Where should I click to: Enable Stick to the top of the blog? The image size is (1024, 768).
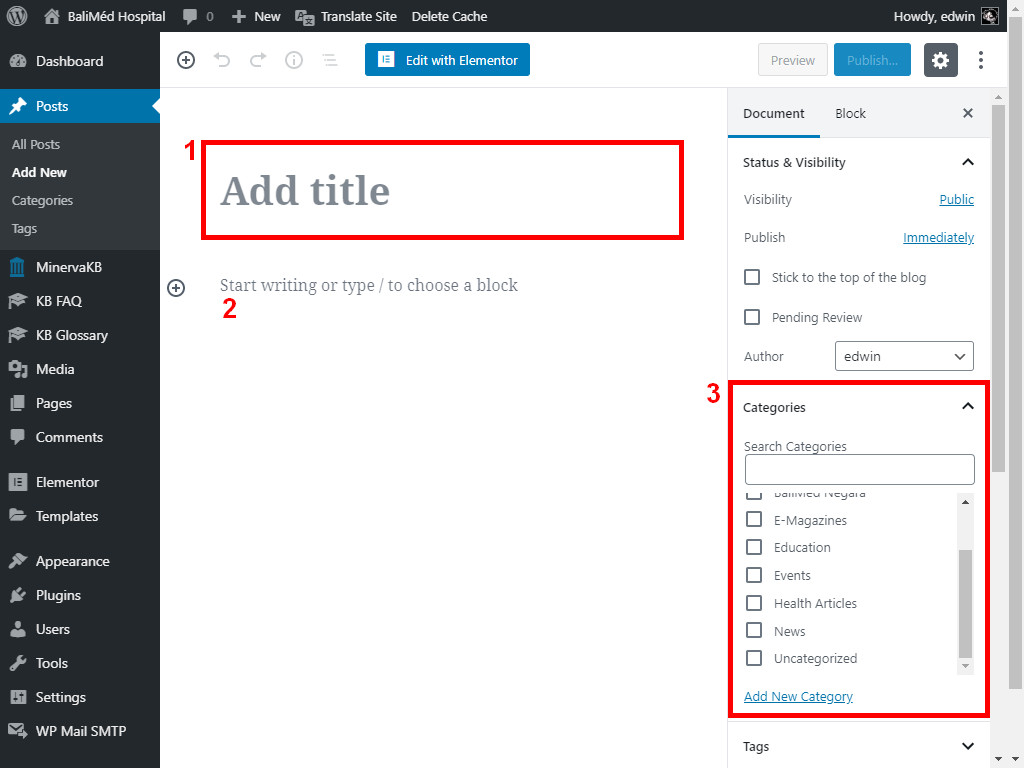(x=753, y=277)
